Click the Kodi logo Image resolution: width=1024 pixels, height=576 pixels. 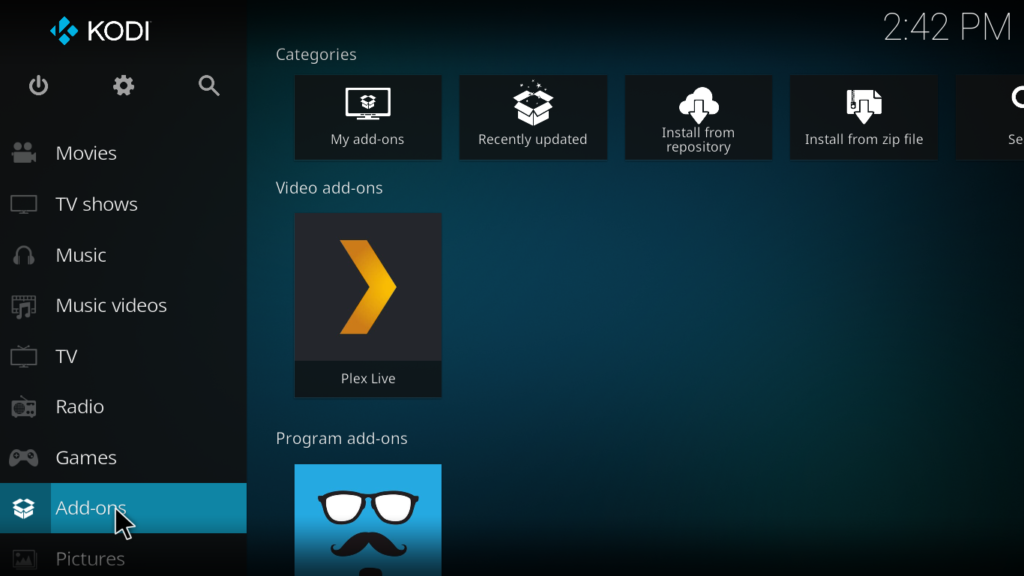(x=100, y=31)
